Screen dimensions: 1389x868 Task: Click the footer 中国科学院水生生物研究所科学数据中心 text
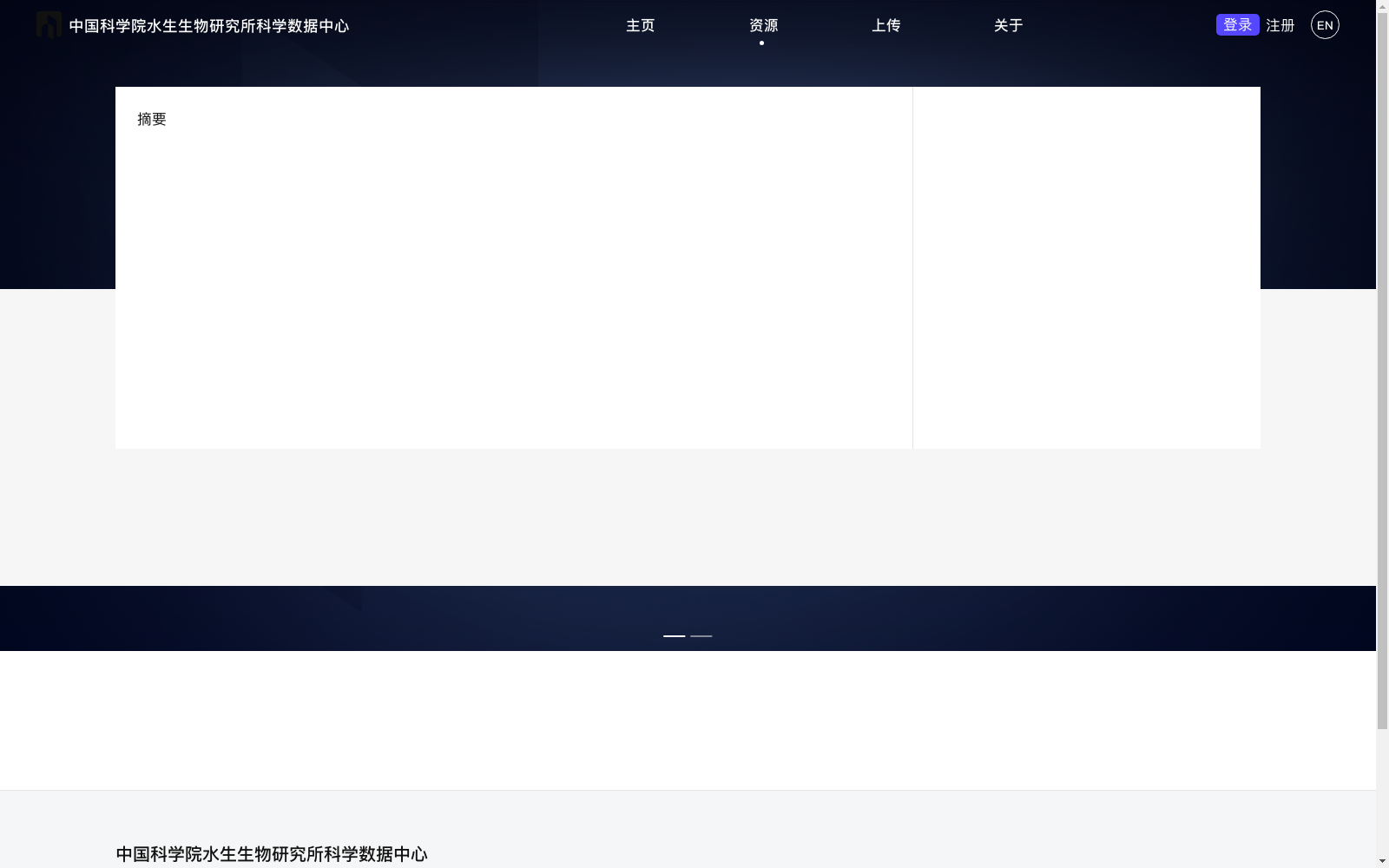(272, 854)
